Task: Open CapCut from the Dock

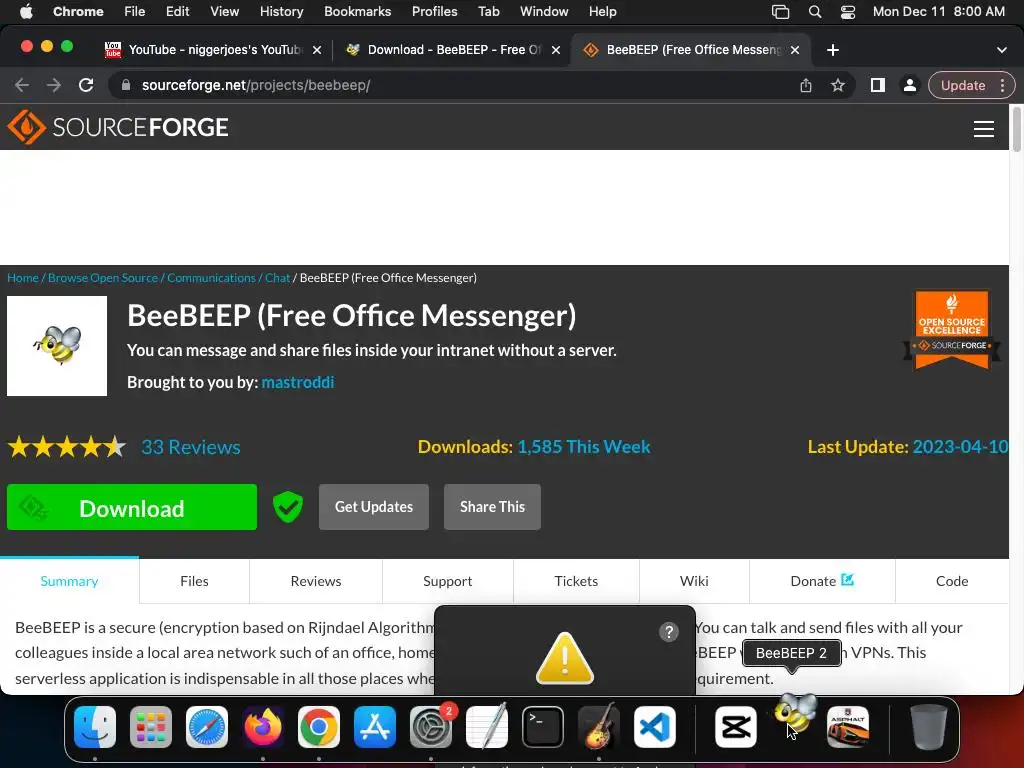Action: pos(736,726)
